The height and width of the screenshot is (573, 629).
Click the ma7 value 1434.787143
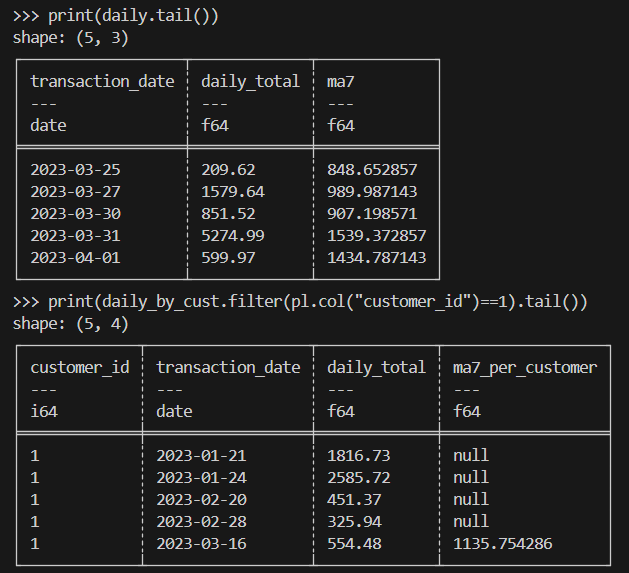(x=377, y=257)
